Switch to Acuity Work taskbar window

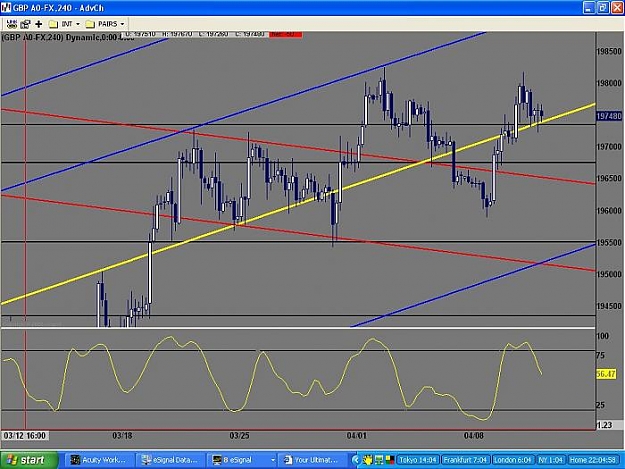[98, 460]
